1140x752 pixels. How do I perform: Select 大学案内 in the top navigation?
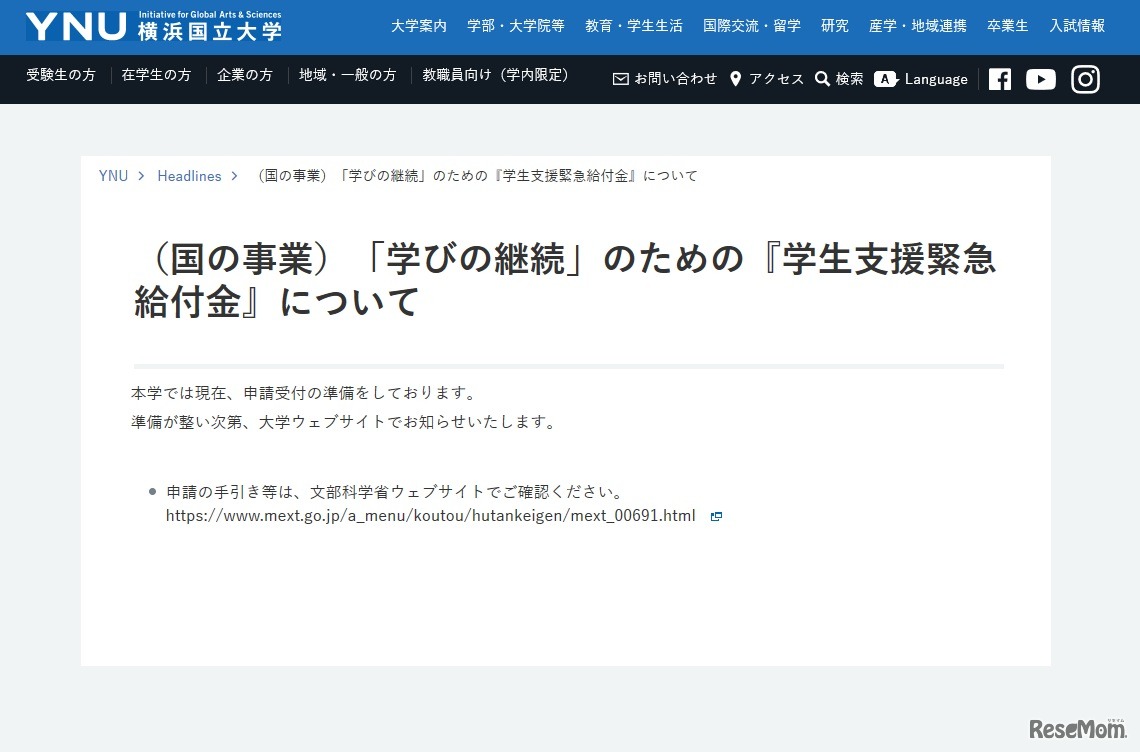(418, 26)
